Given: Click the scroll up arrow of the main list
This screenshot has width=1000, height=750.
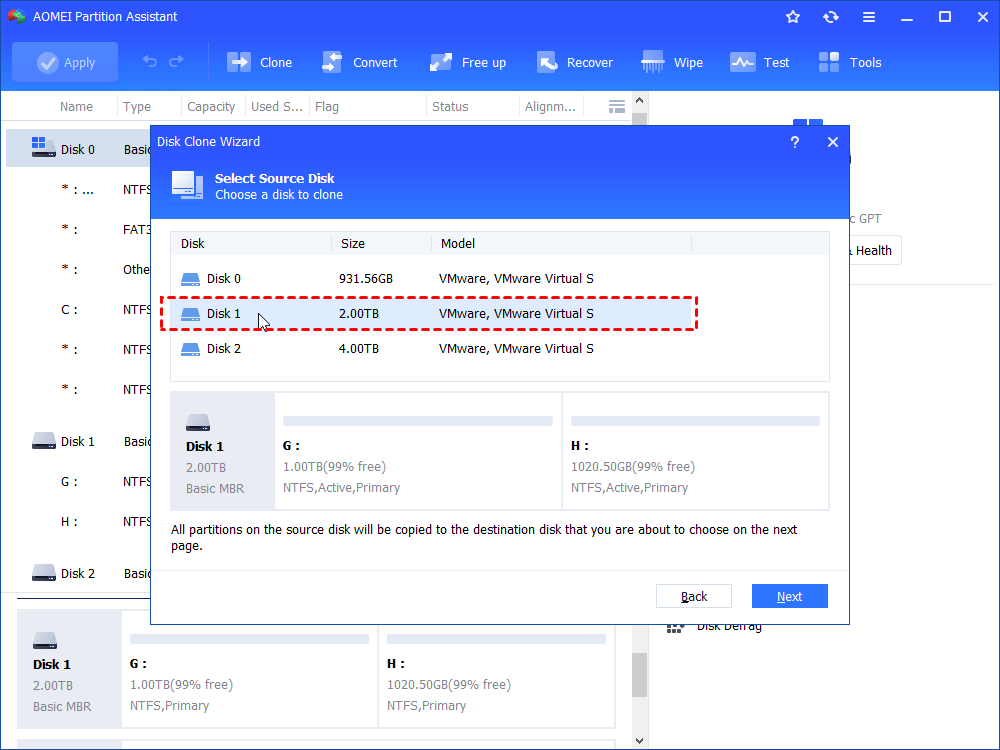Looking at the screenshot, I should point(640,101).
